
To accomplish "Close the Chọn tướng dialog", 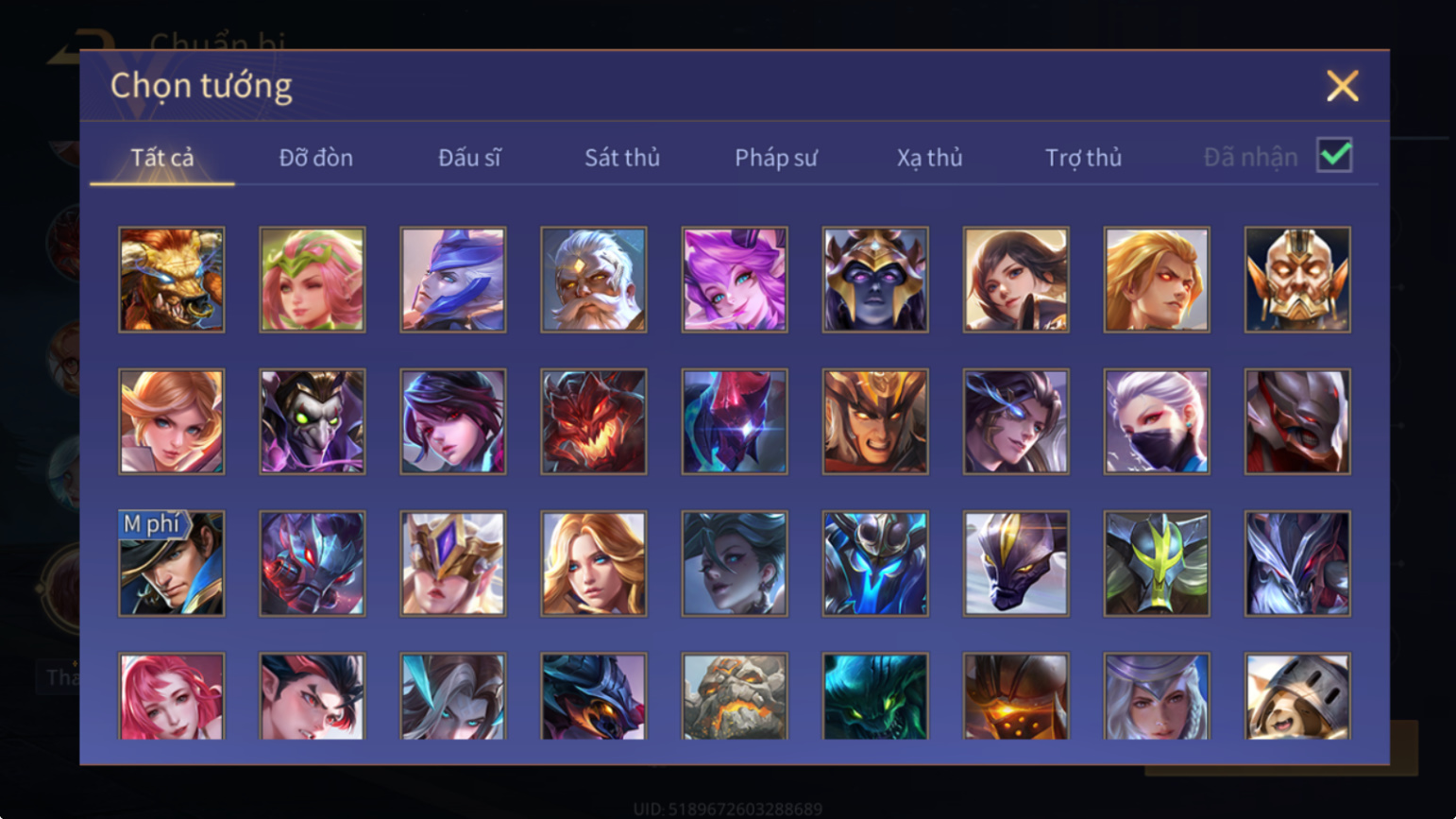I will click(1342, 86).
